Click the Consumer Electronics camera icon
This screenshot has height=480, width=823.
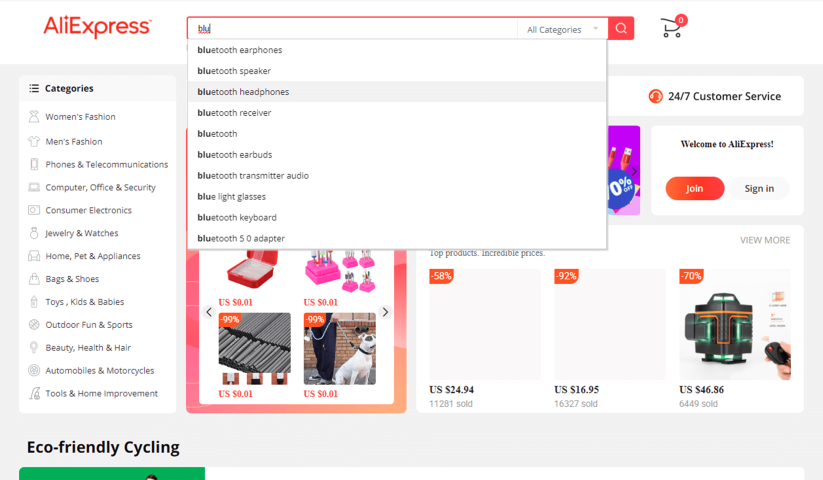coord(34,210)
